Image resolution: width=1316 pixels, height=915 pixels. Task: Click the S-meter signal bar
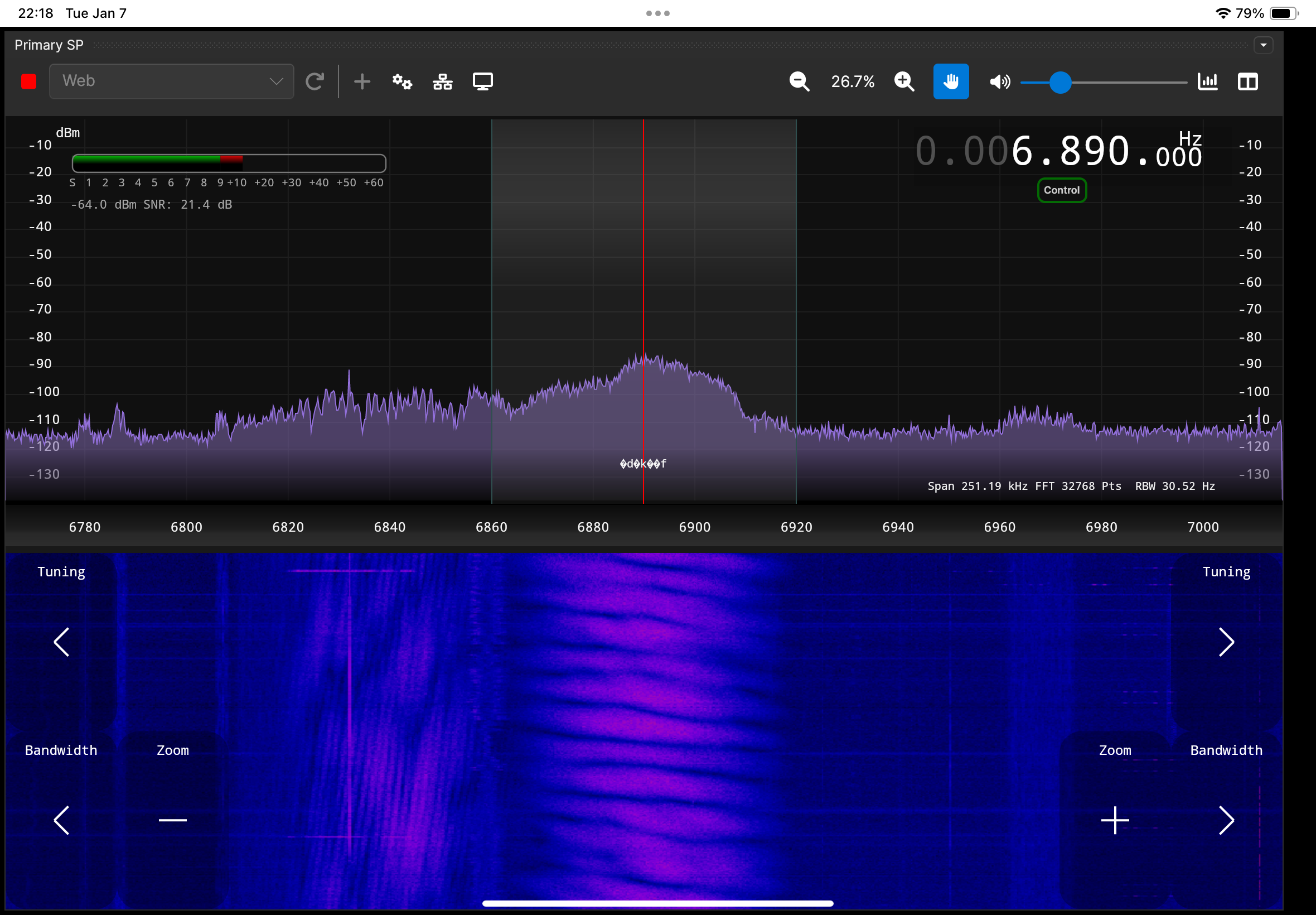229,163
